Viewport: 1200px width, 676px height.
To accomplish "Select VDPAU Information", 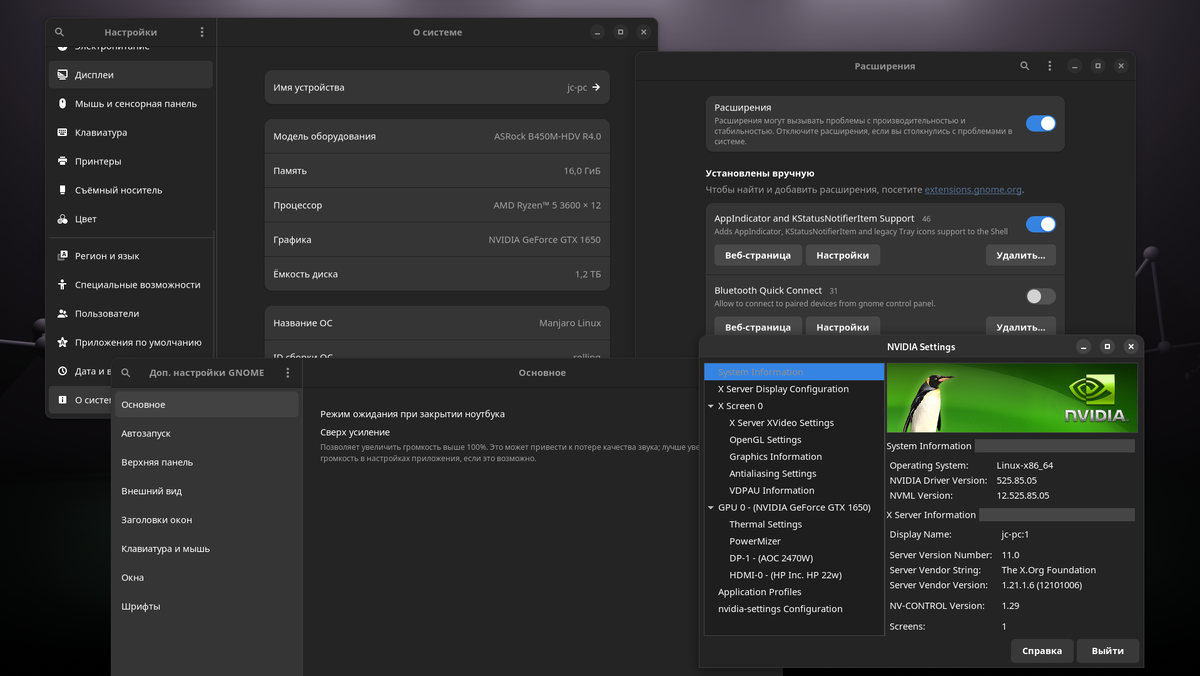I will 771,491.
